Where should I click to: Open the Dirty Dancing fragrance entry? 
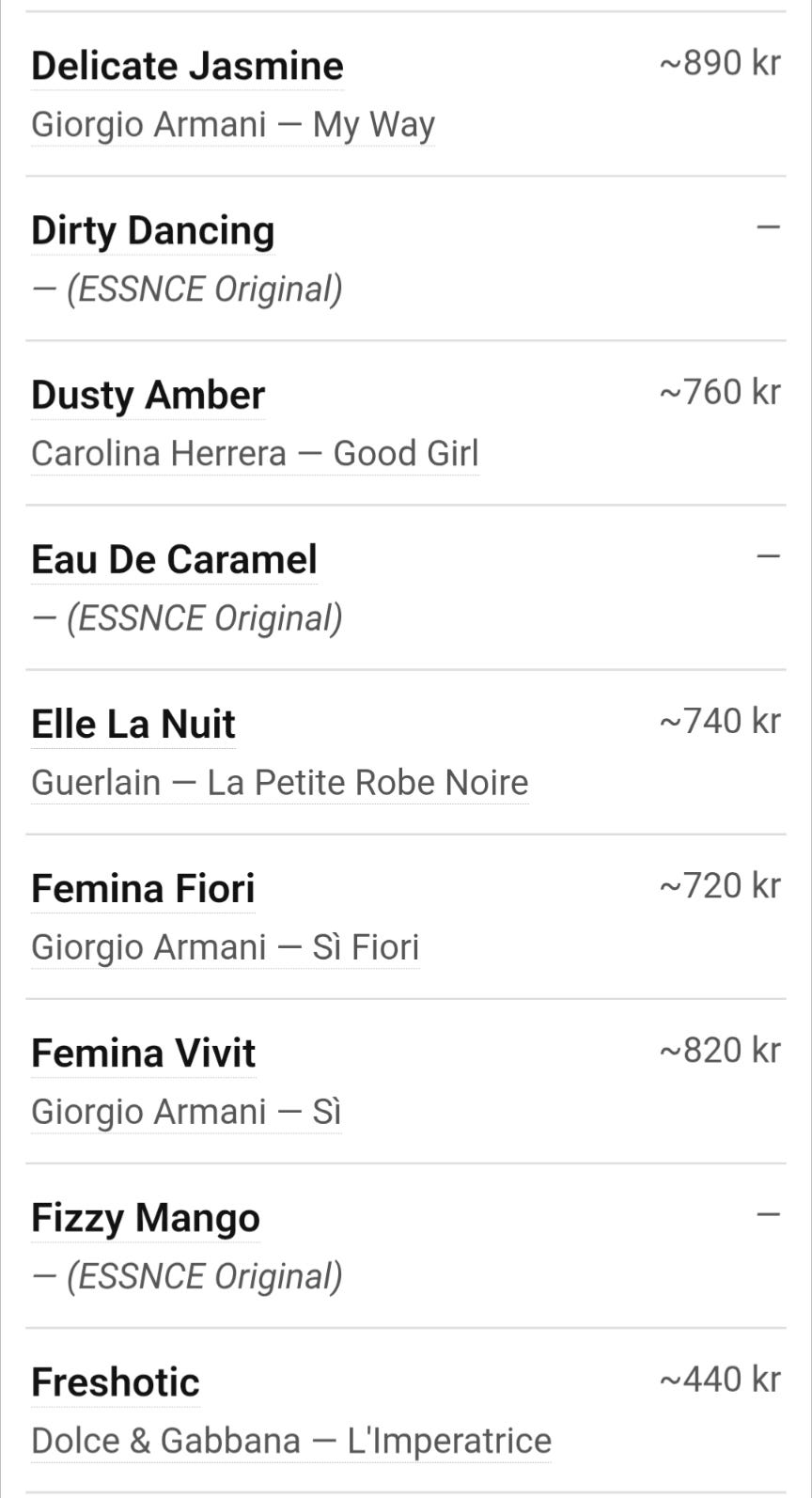[152, 230]
